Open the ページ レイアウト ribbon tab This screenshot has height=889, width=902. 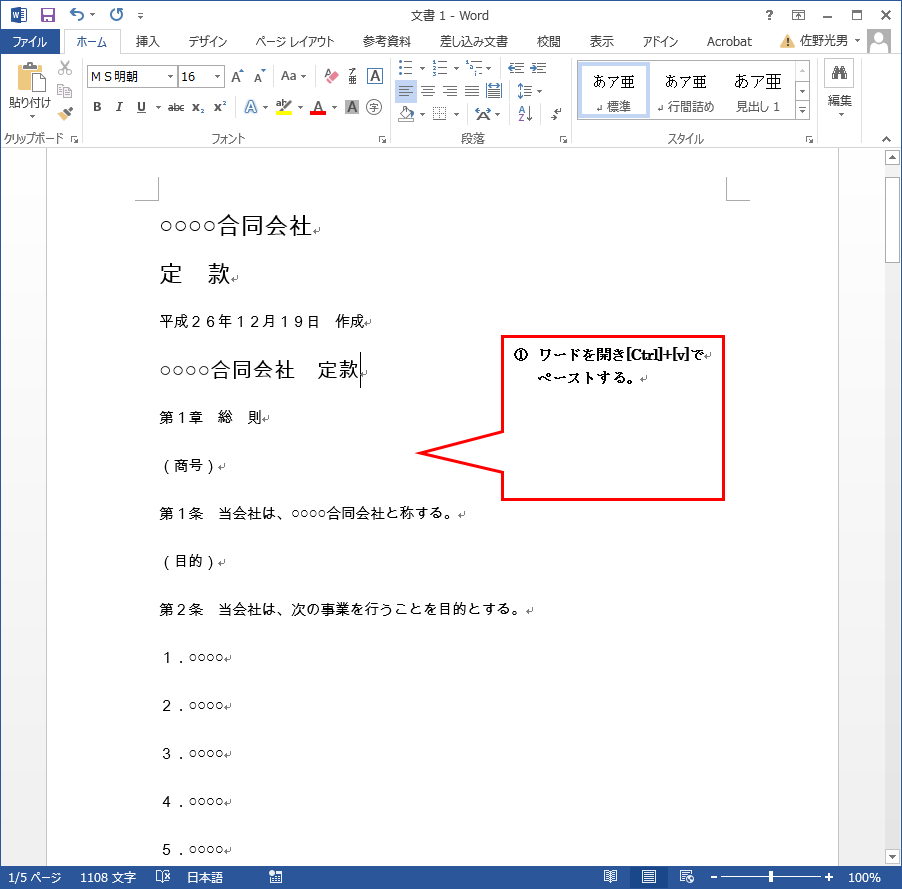coord(295,42)
